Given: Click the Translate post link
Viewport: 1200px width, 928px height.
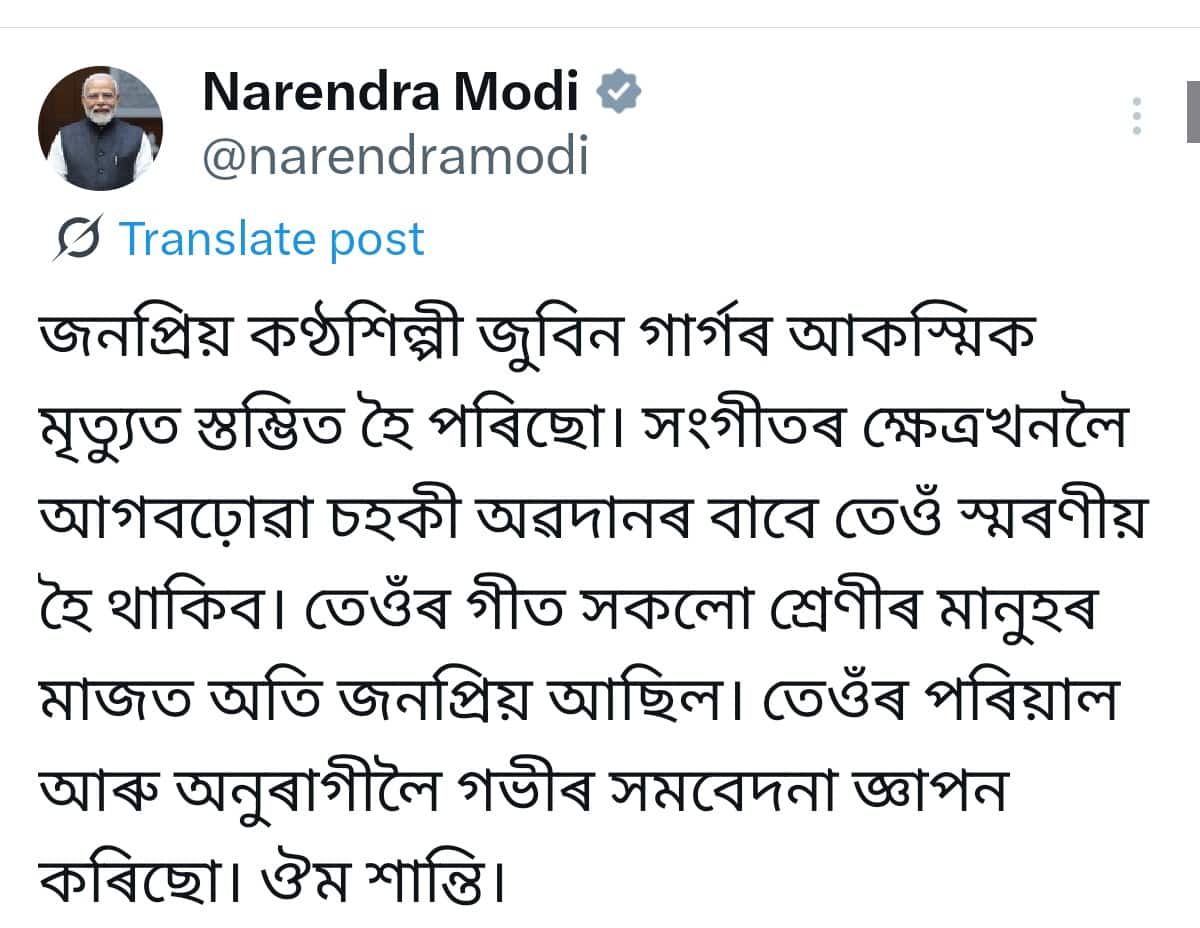Looking at the screenshot, I should (x=271, y=240).
